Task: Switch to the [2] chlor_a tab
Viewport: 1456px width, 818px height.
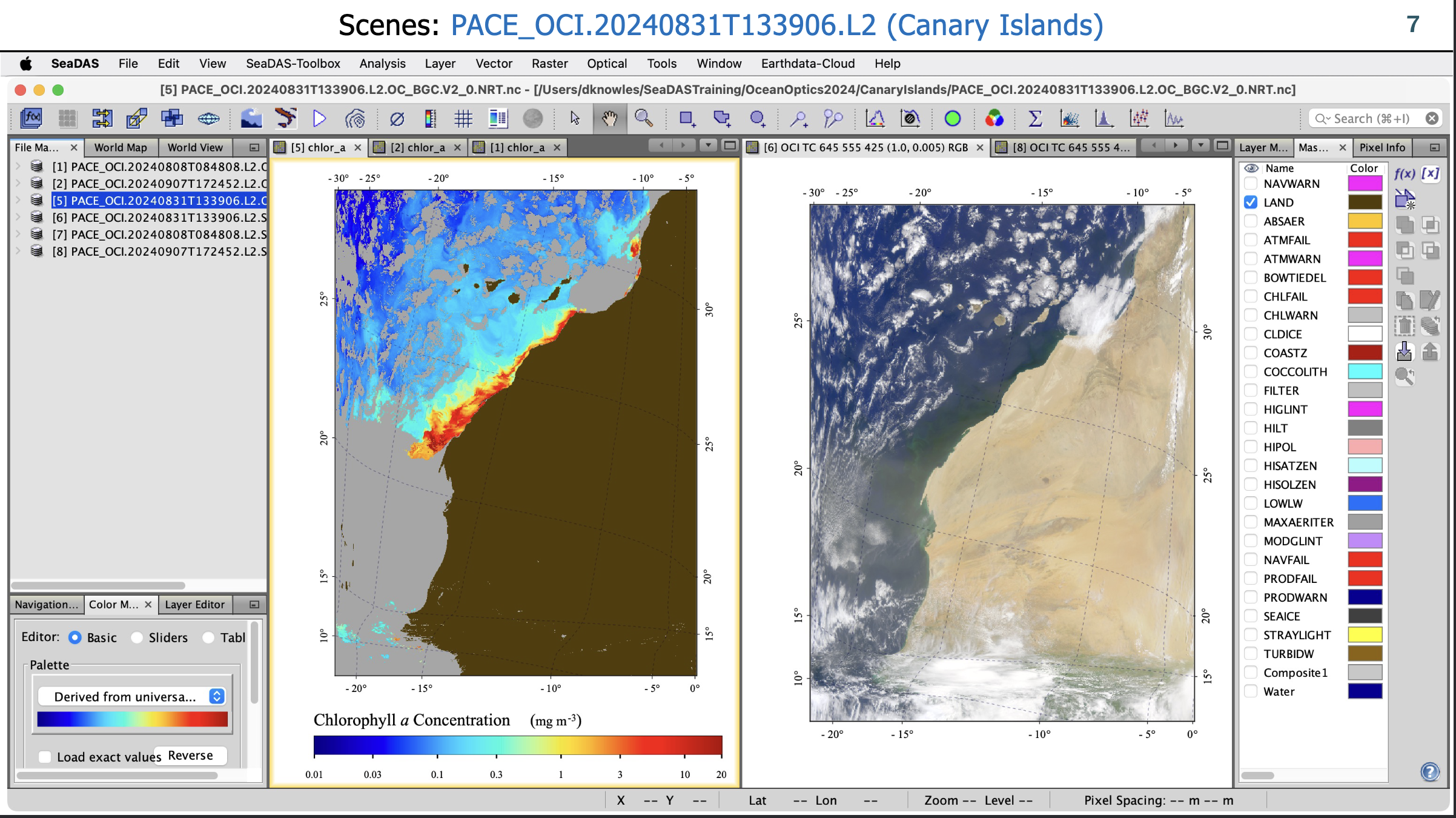Action: click(x=417, y=147)
